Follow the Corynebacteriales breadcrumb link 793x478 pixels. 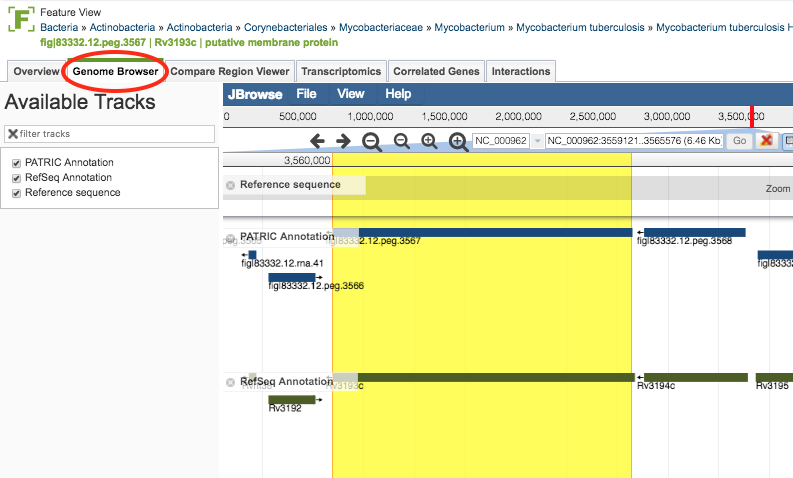pyautogui.click(x=286, y=27)
